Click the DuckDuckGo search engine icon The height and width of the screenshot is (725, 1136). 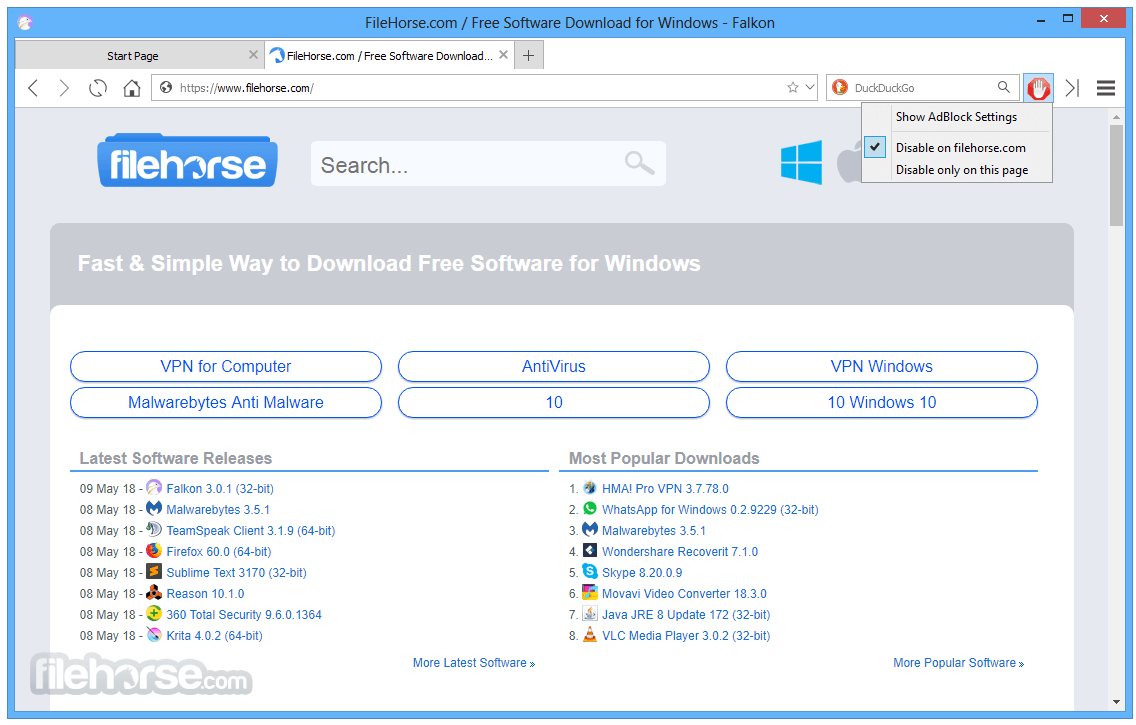(840, 88)
